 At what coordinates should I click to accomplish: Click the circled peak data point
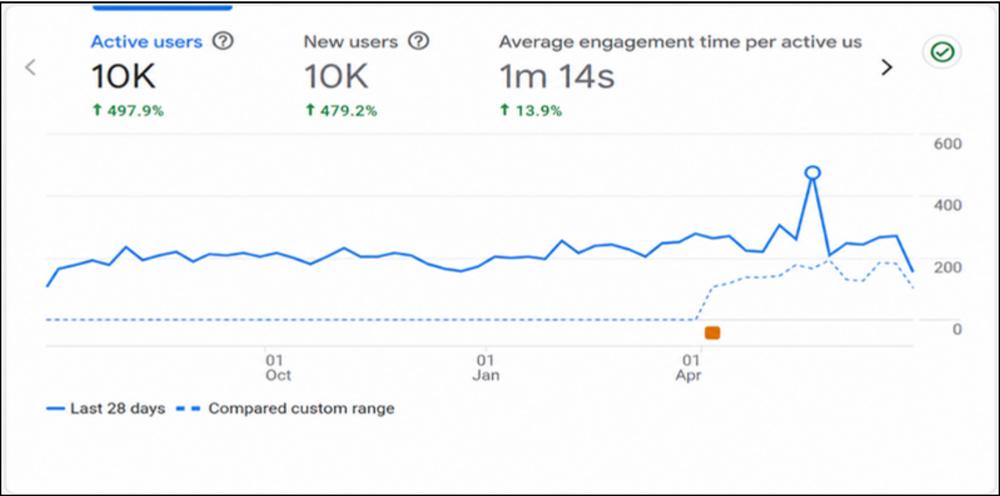tap(812, 173)
